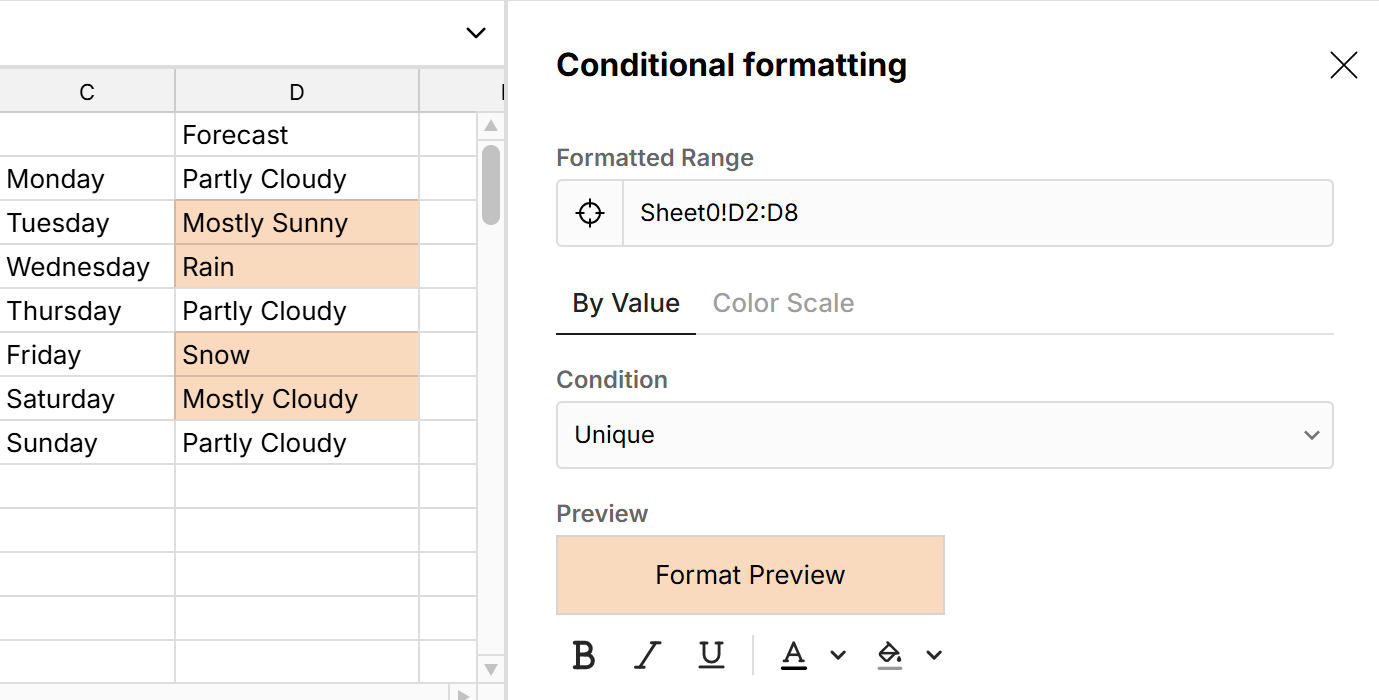Open the Condition dropdown showing Unique
The height and width of the screenshot is (700, 1379).
944,435
